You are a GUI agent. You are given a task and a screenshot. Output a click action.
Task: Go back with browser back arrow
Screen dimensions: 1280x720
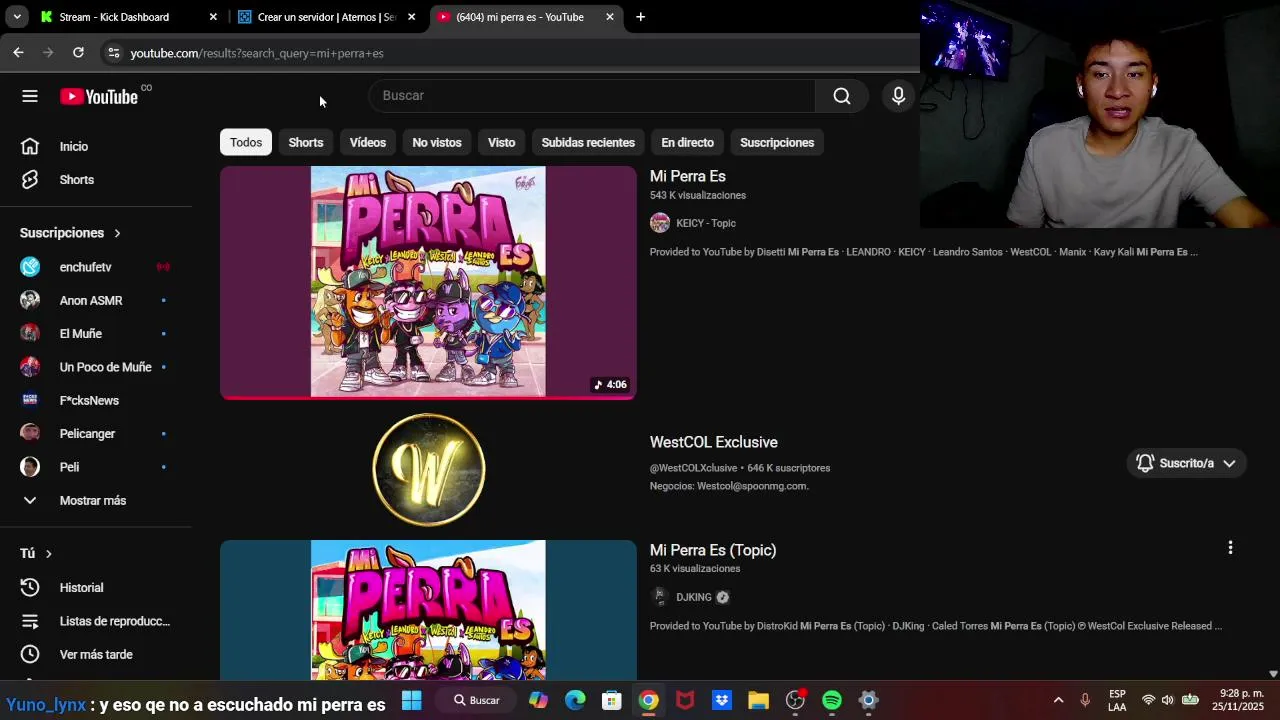click(x=18, y=53)
